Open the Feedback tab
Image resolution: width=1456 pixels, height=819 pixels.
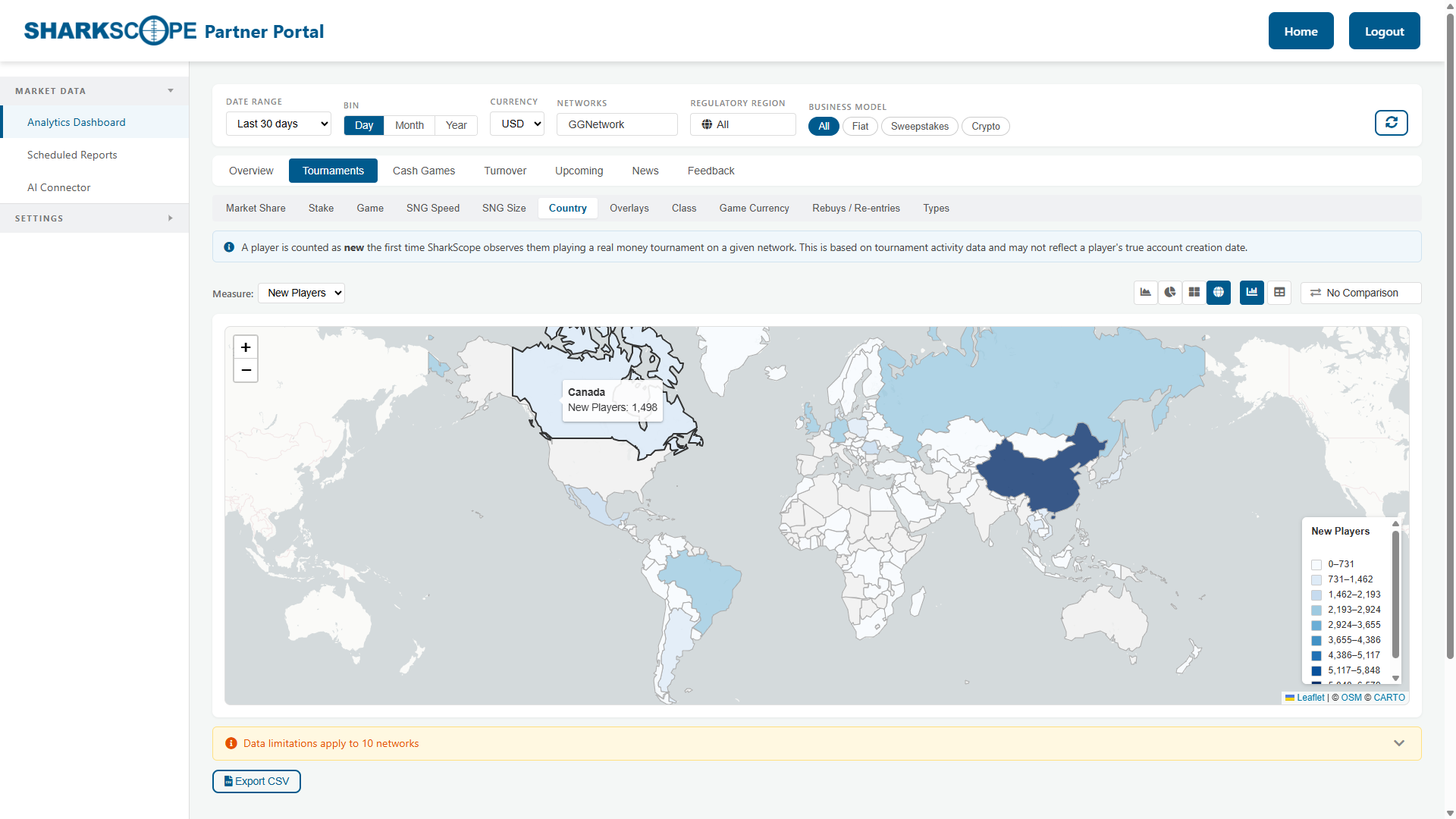(711, 171)
